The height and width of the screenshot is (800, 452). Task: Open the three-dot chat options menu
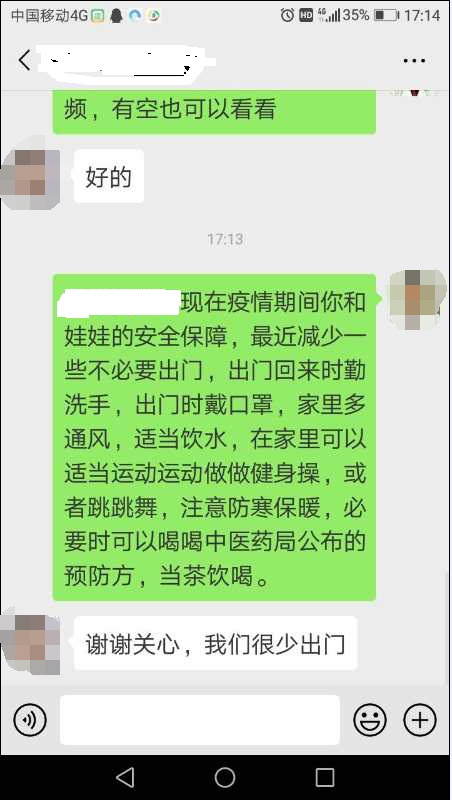[x=414, y=61]
